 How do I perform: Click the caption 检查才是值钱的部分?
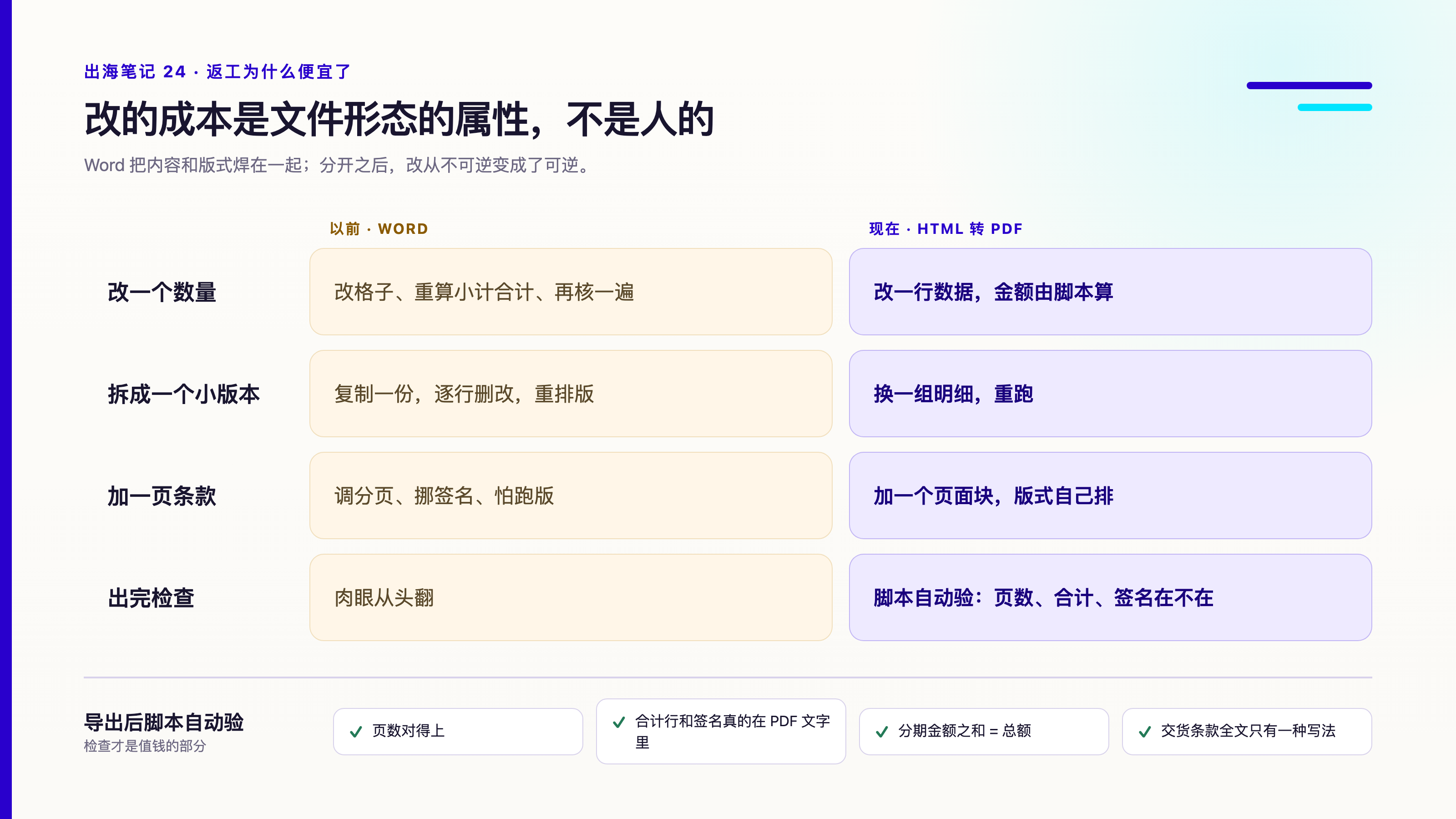click(145, 746)
